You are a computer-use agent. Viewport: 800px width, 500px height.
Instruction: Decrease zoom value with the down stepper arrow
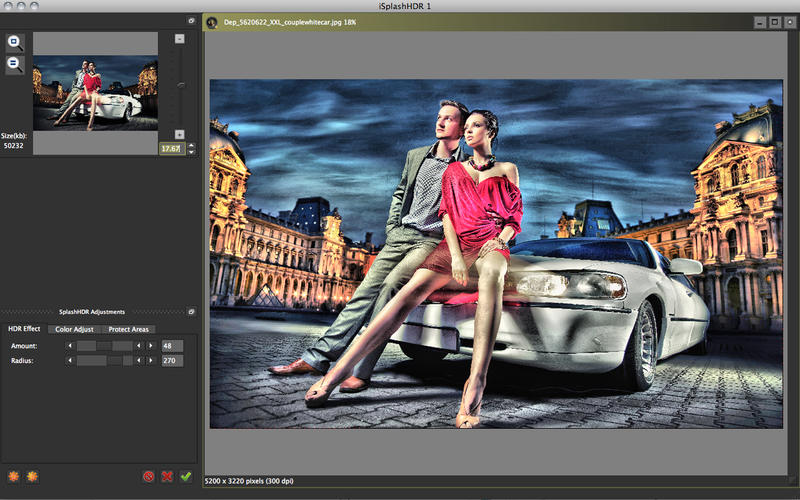tap(191, 152)
